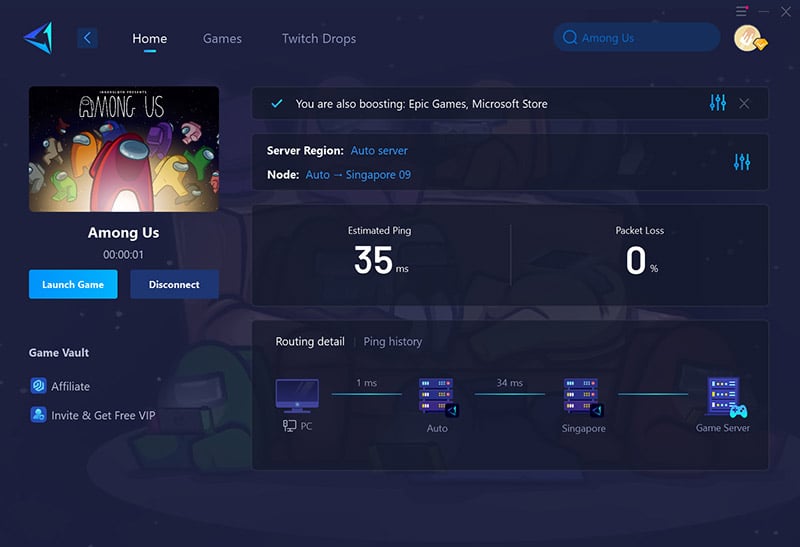Switch to the Games tab
The image size is (800, 547).
pyautogui.click(x=222, y=38)
